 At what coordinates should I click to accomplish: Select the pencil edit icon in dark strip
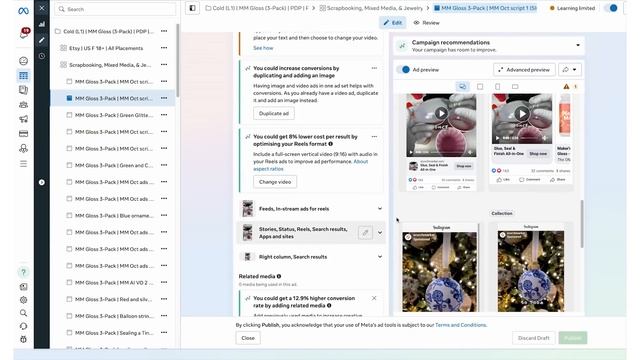pos(42,40)
